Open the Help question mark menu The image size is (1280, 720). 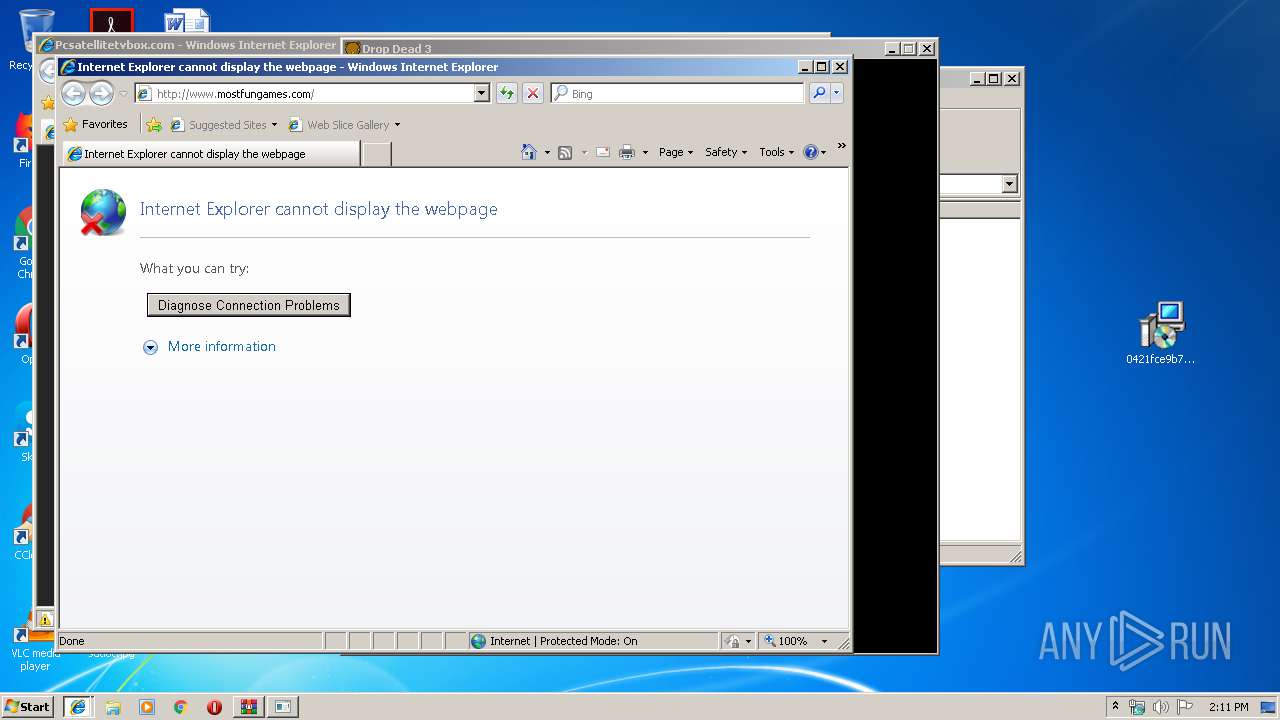815,152
